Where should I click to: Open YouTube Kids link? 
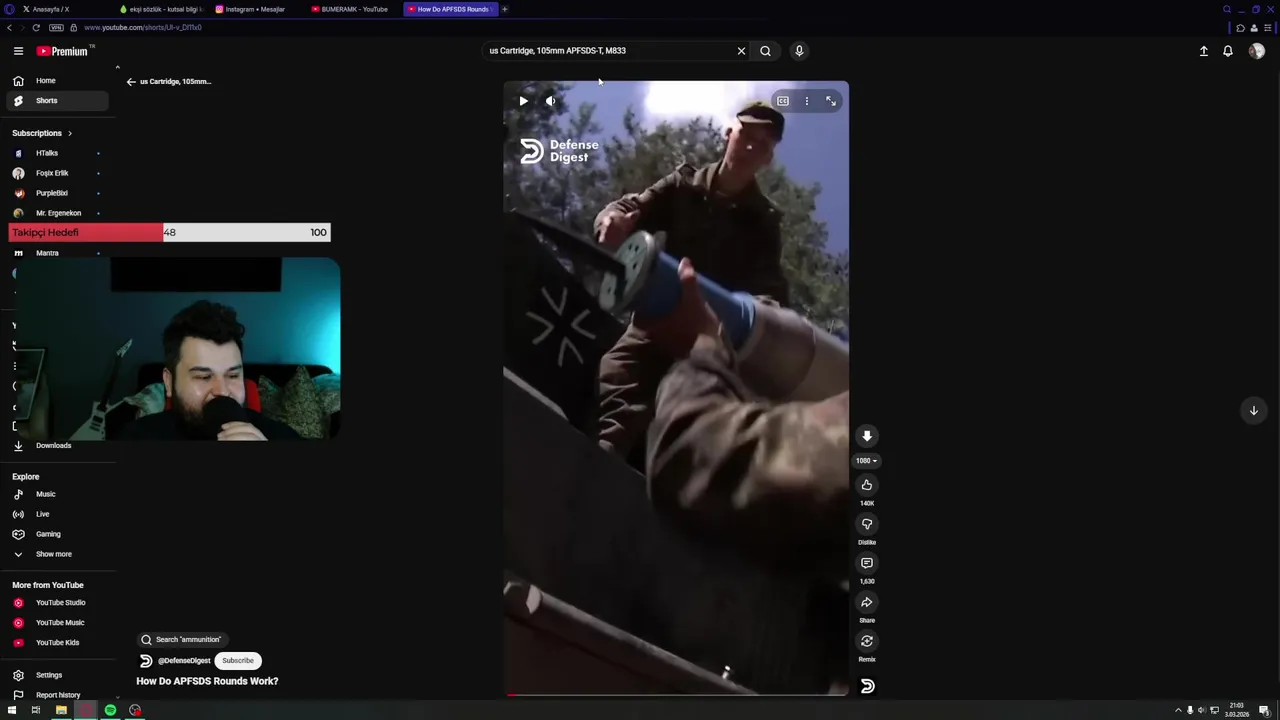[x=58, y=643]
